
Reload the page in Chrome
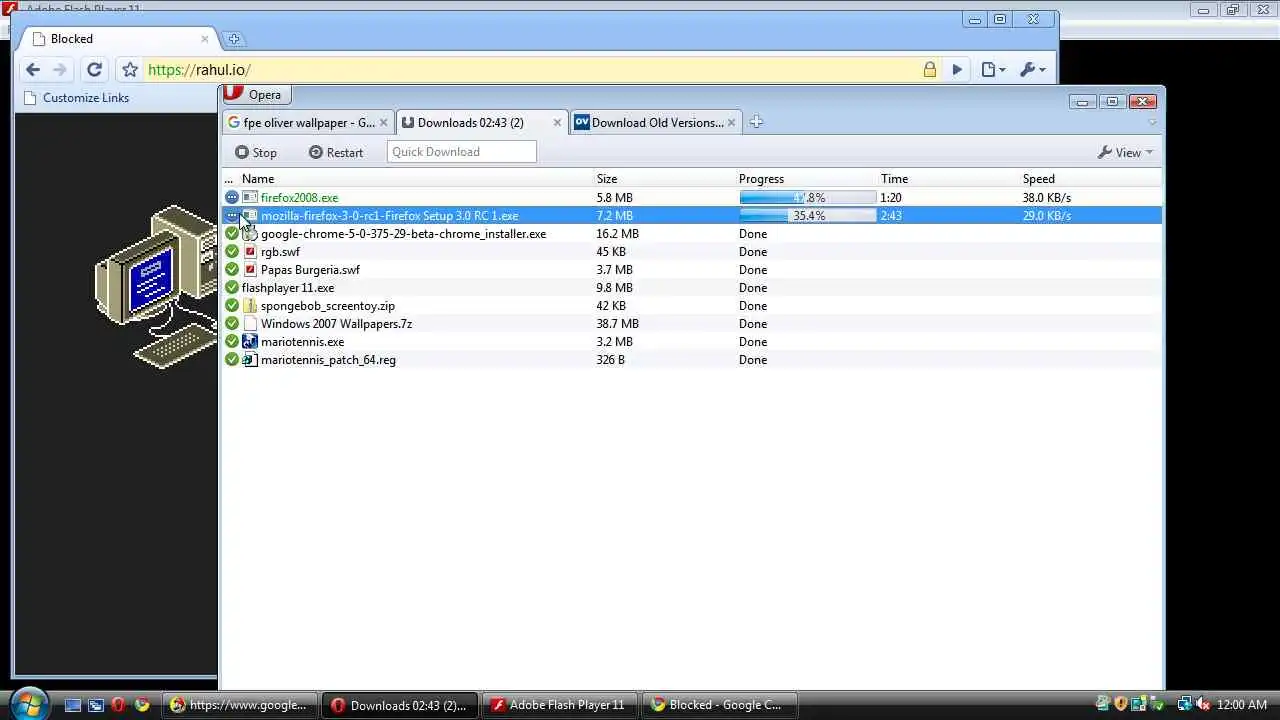[x=94, y=69]
